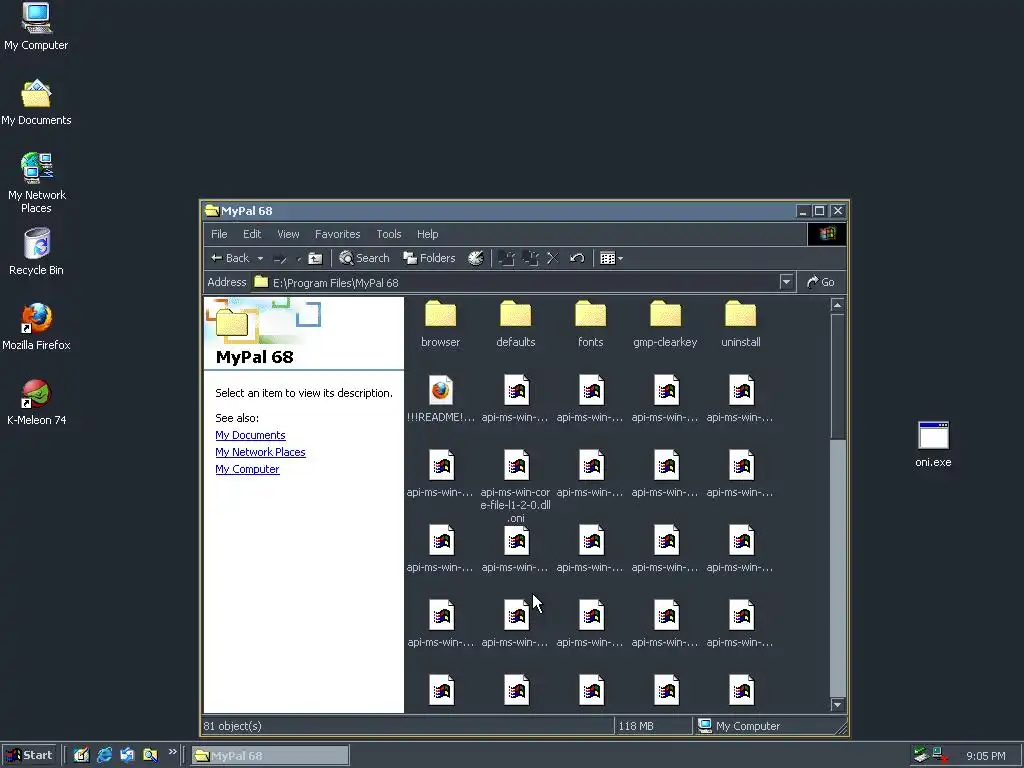Expand quick launch overflow chevron

click(x=172, y=752)
